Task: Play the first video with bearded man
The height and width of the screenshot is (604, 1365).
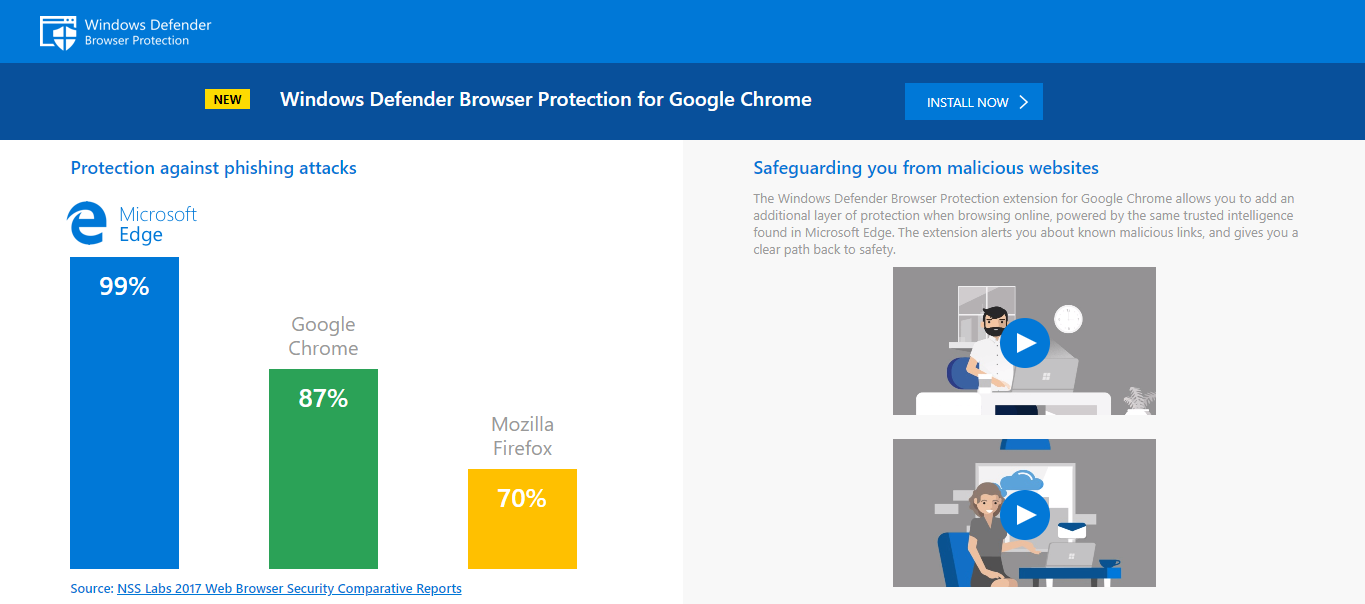Action: (1024, 343)
